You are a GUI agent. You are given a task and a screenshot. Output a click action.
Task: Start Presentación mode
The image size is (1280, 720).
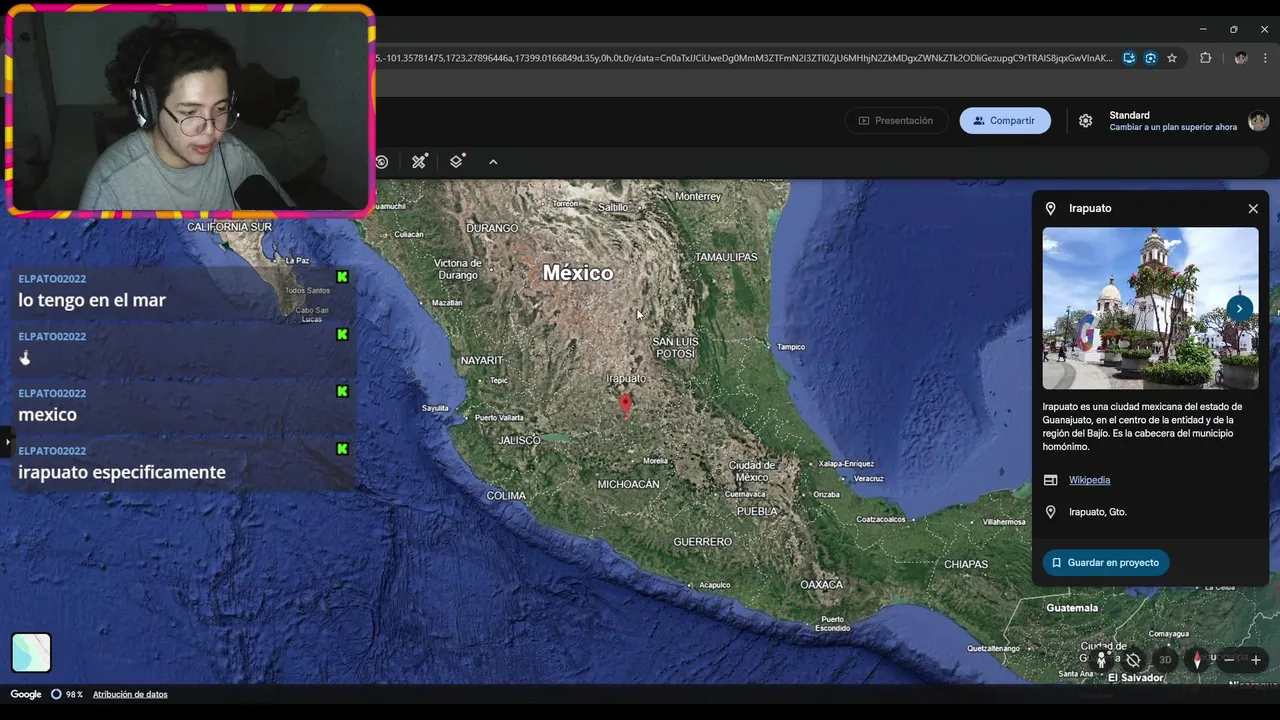point(896,121)
